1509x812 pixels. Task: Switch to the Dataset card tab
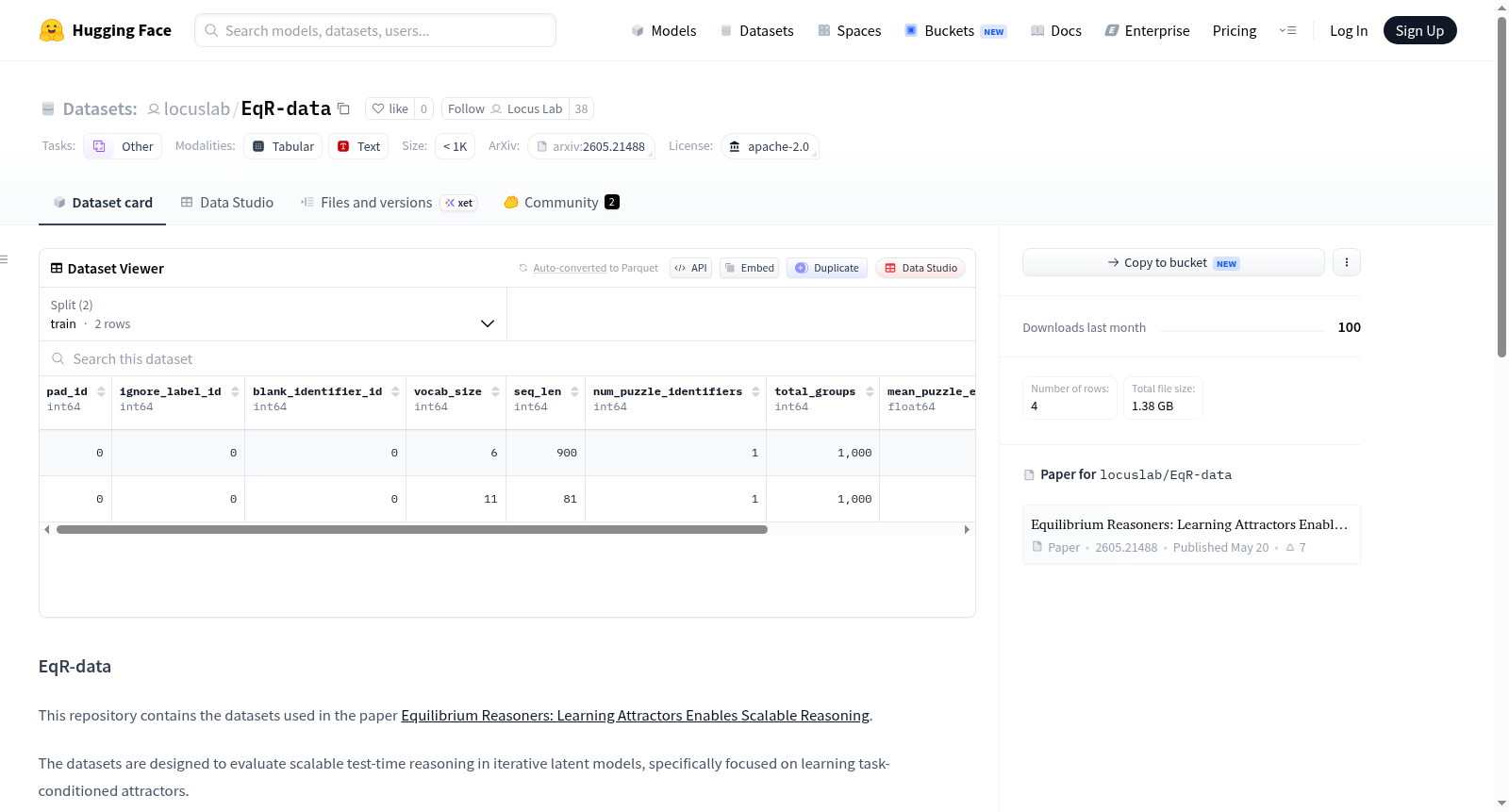102,203
